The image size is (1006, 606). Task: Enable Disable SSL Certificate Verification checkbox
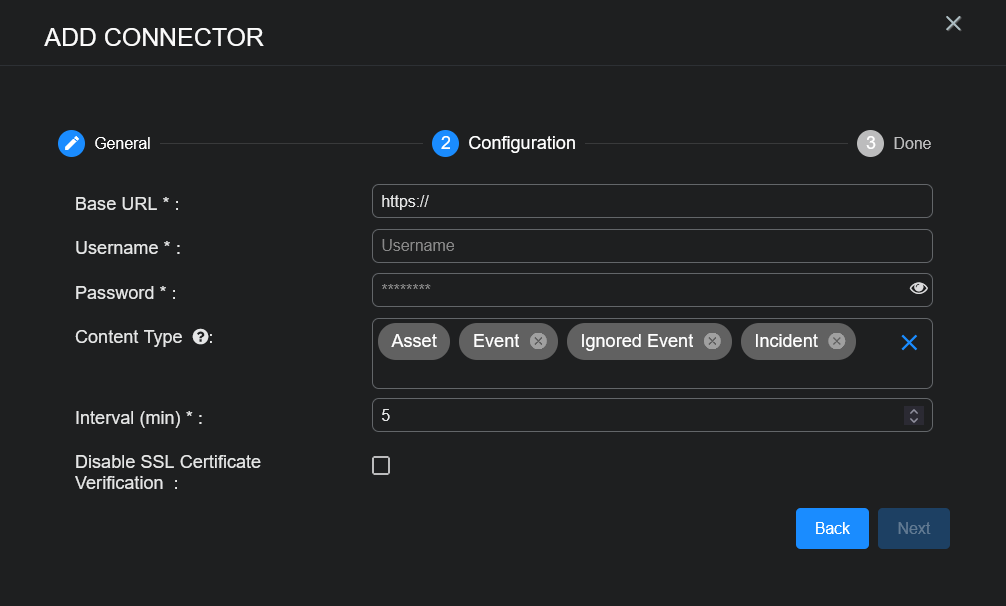[x=381, y=465]
